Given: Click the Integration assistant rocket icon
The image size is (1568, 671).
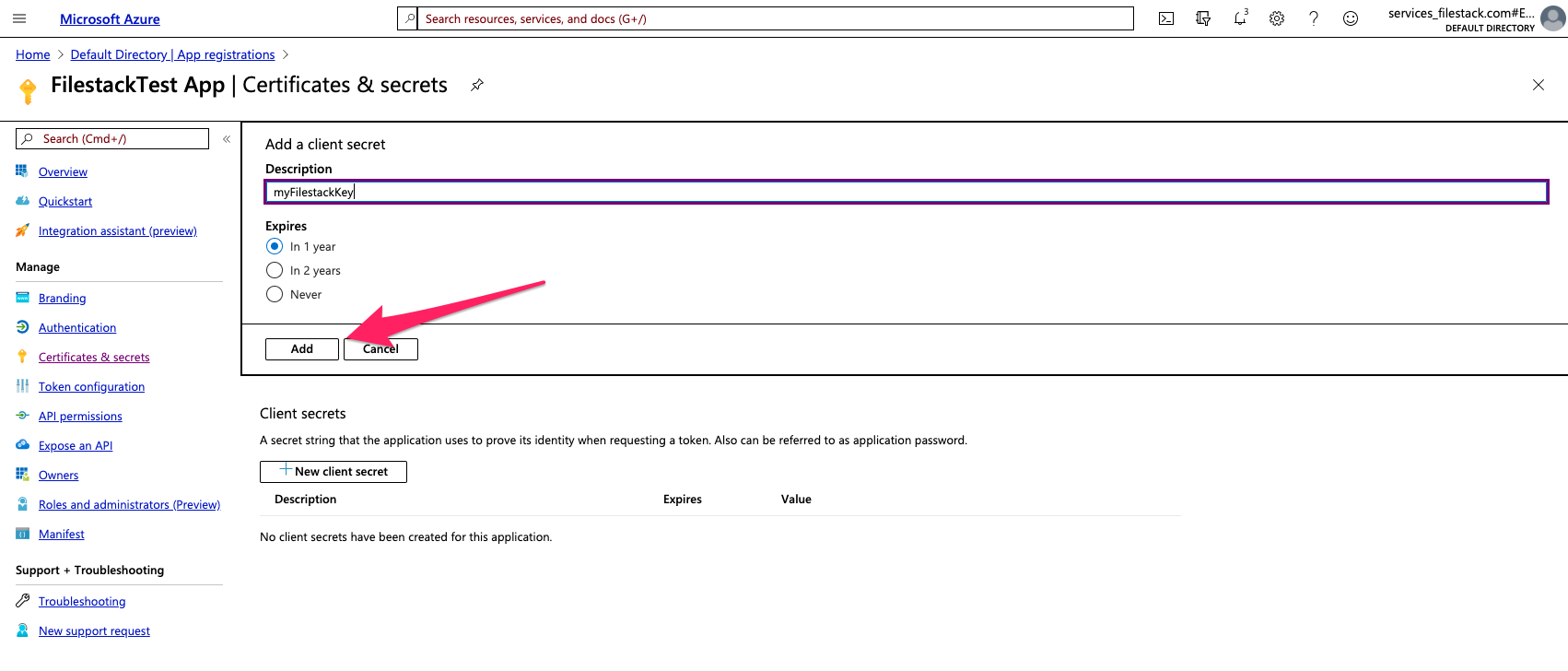Looking at the screenshot, I should [22, 230].
